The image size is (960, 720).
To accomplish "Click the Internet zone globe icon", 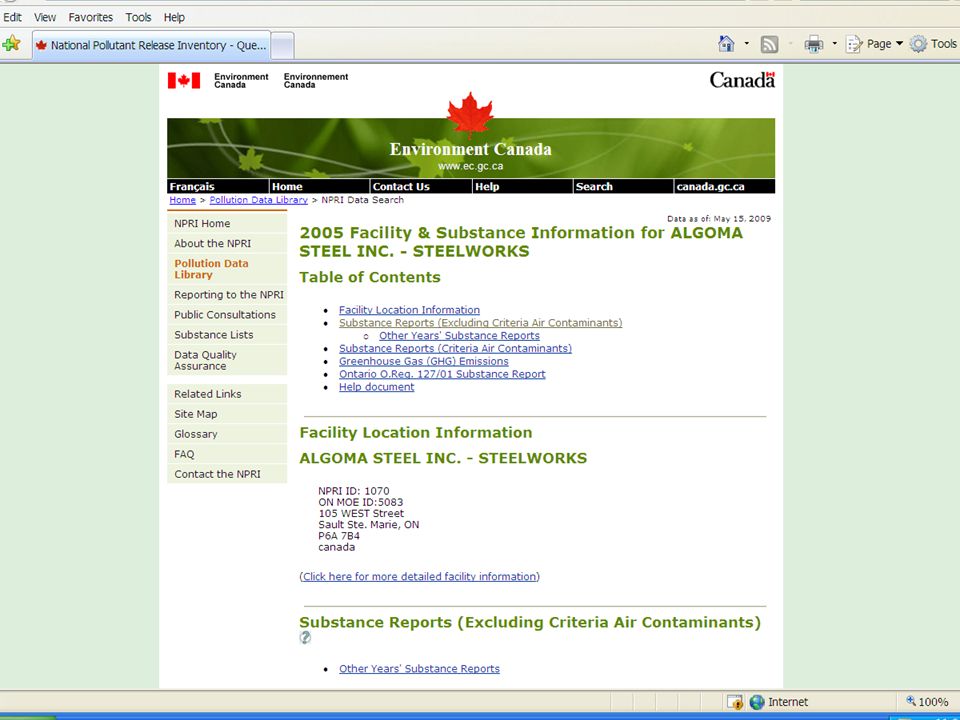I will click(x=757, y=702).
